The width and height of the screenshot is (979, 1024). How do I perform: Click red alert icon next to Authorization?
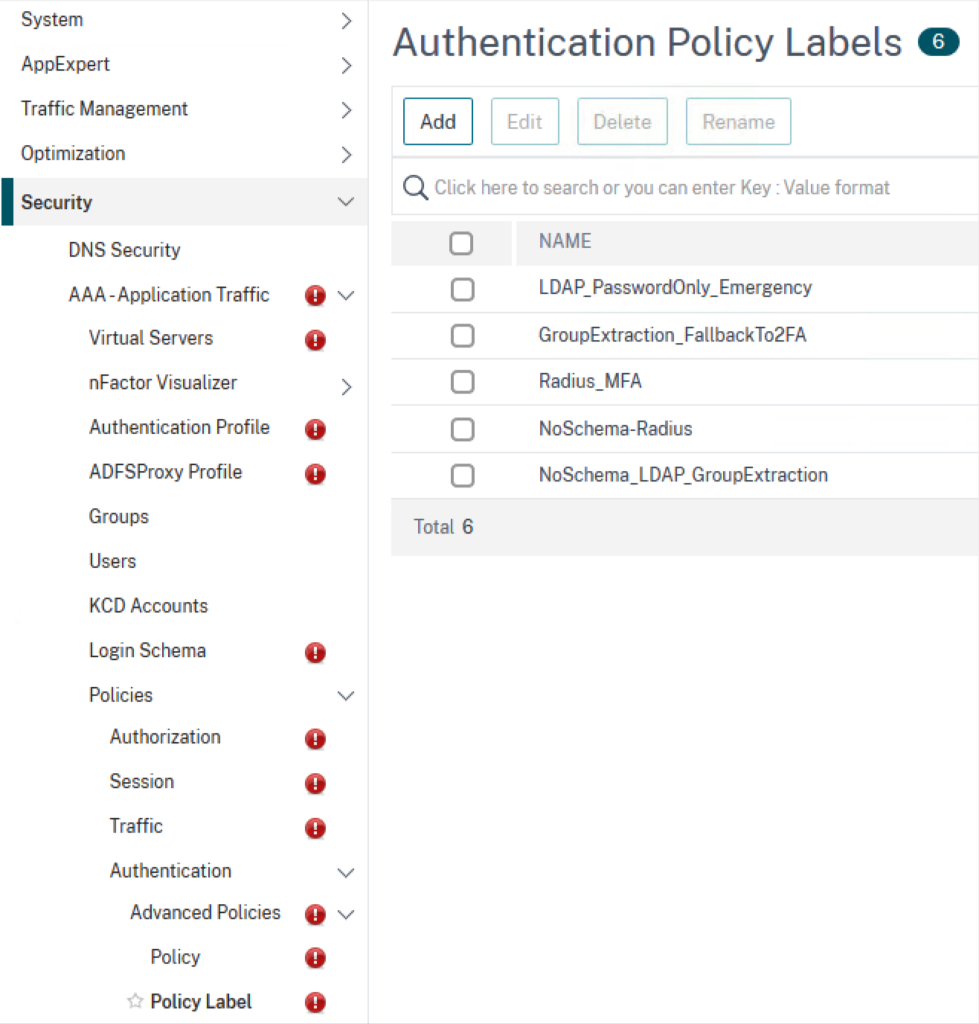pos(315,739)
